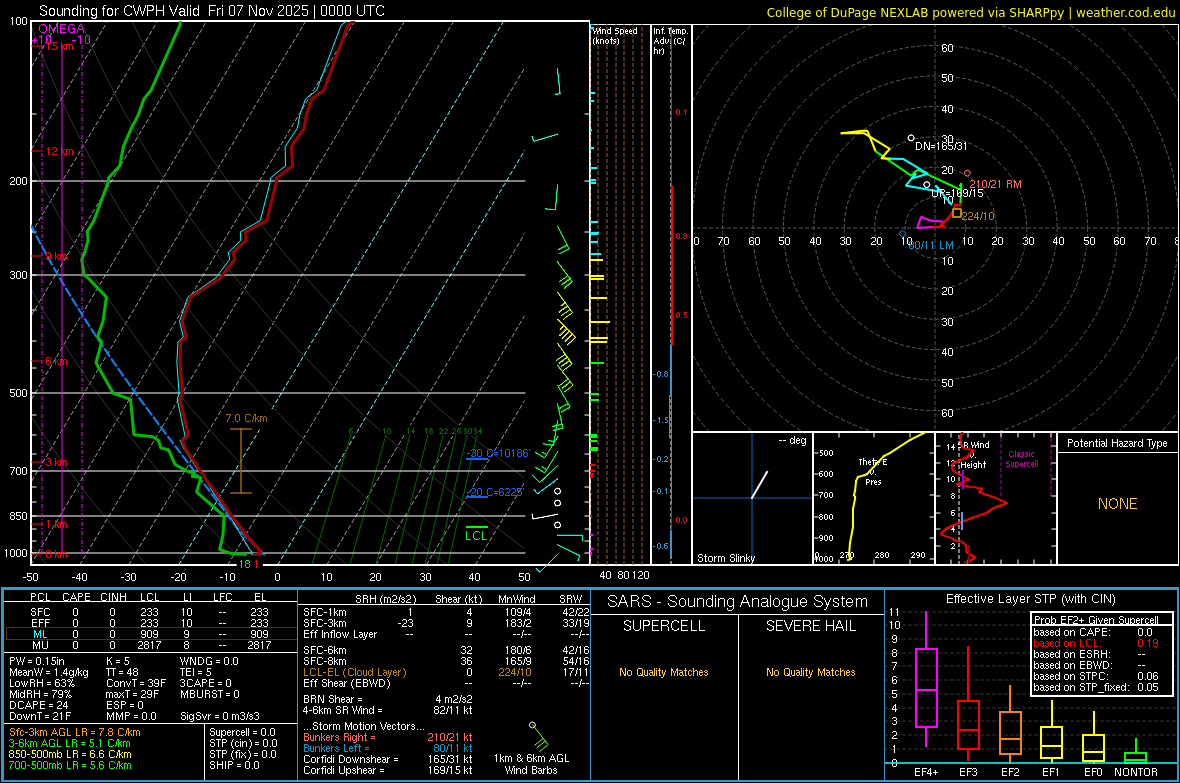The width and height of the screenshot is (1180, 783).
Task: Click Corfidi Upshear = 169/15 kt
Action: (x=388, y=770)
